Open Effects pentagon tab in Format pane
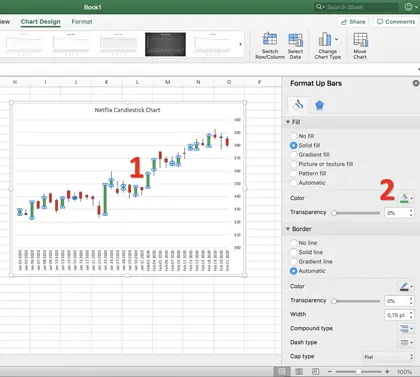 click(x=319, y=105)
